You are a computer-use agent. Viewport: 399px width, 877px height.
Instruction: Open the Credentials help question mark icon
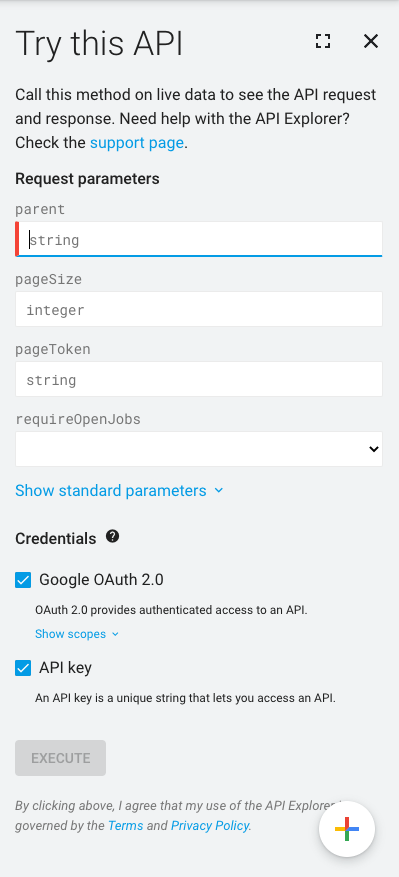point(112,537)
